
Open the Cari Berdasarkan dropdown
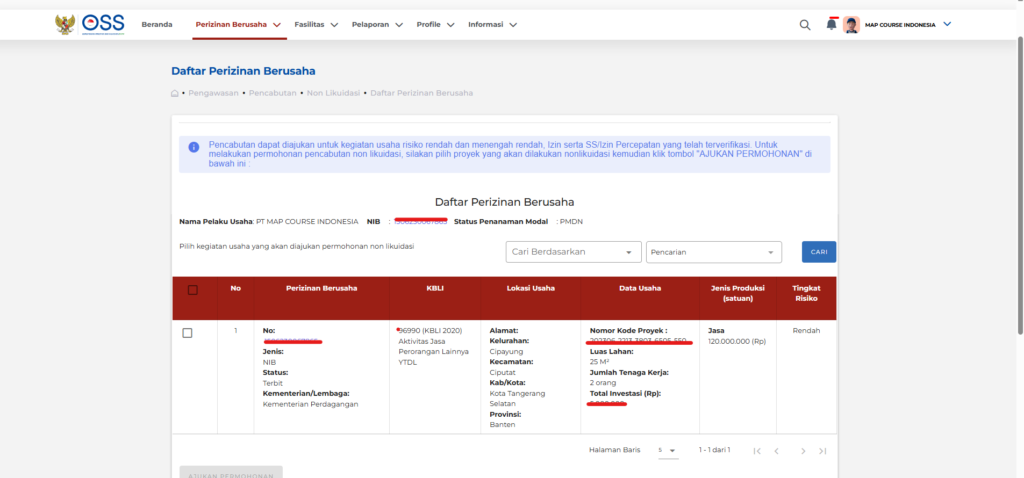pyautogui.click(x=573, y=252)
